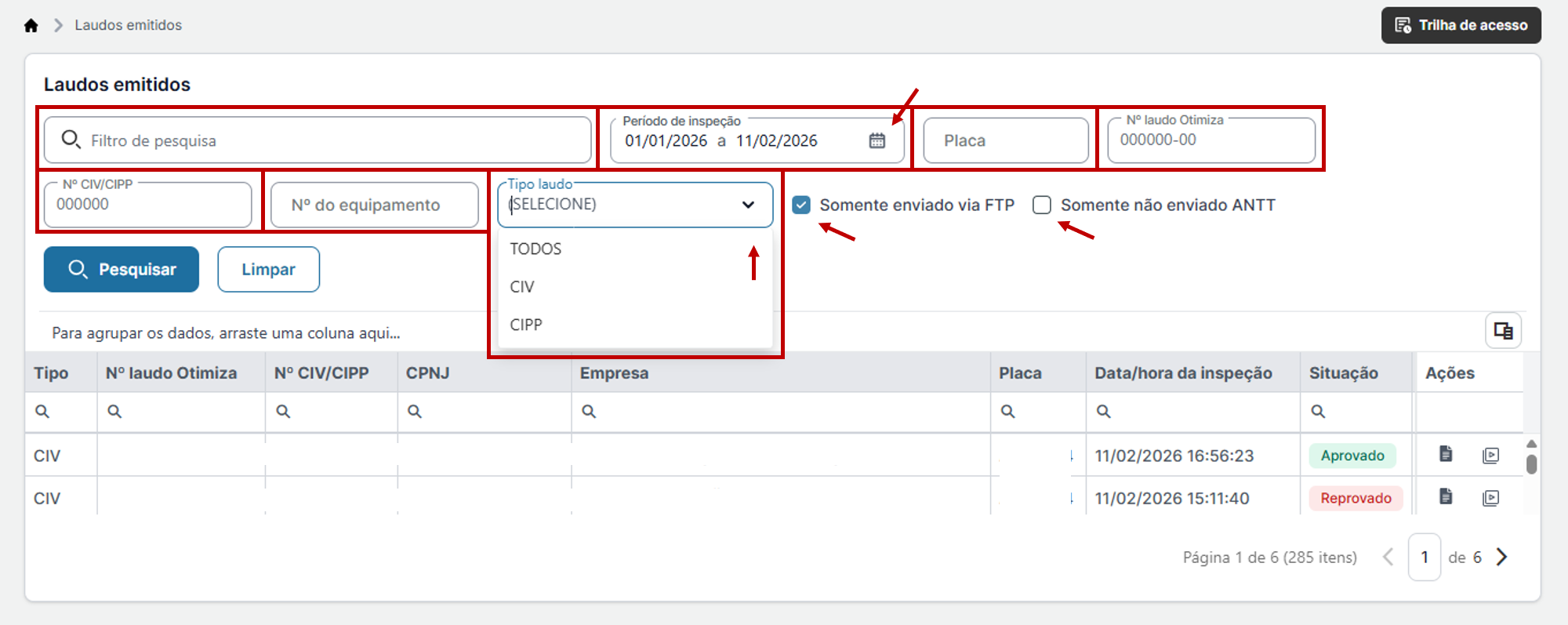Focus the Filtro de pesquisa field
Viewport: 1568px width, 625px height.
pos(318,140)
